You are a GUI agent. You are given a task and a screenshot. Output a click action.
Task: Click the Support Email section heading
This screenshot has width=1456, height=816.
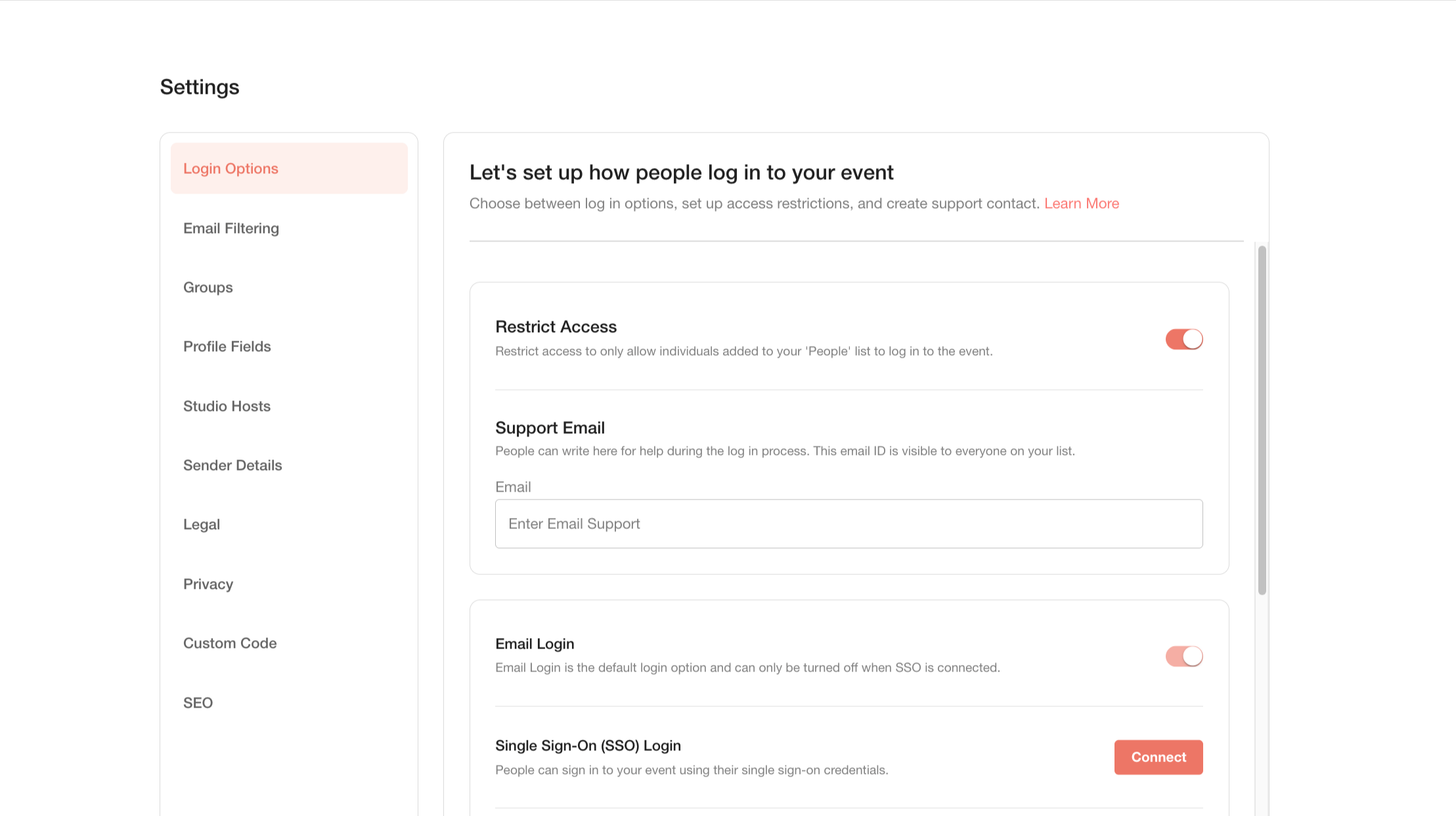(550, 427)
